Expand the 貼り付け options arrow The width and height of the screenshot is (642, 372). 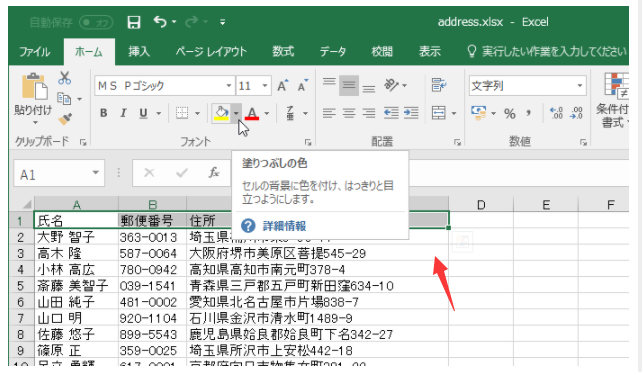35,122
